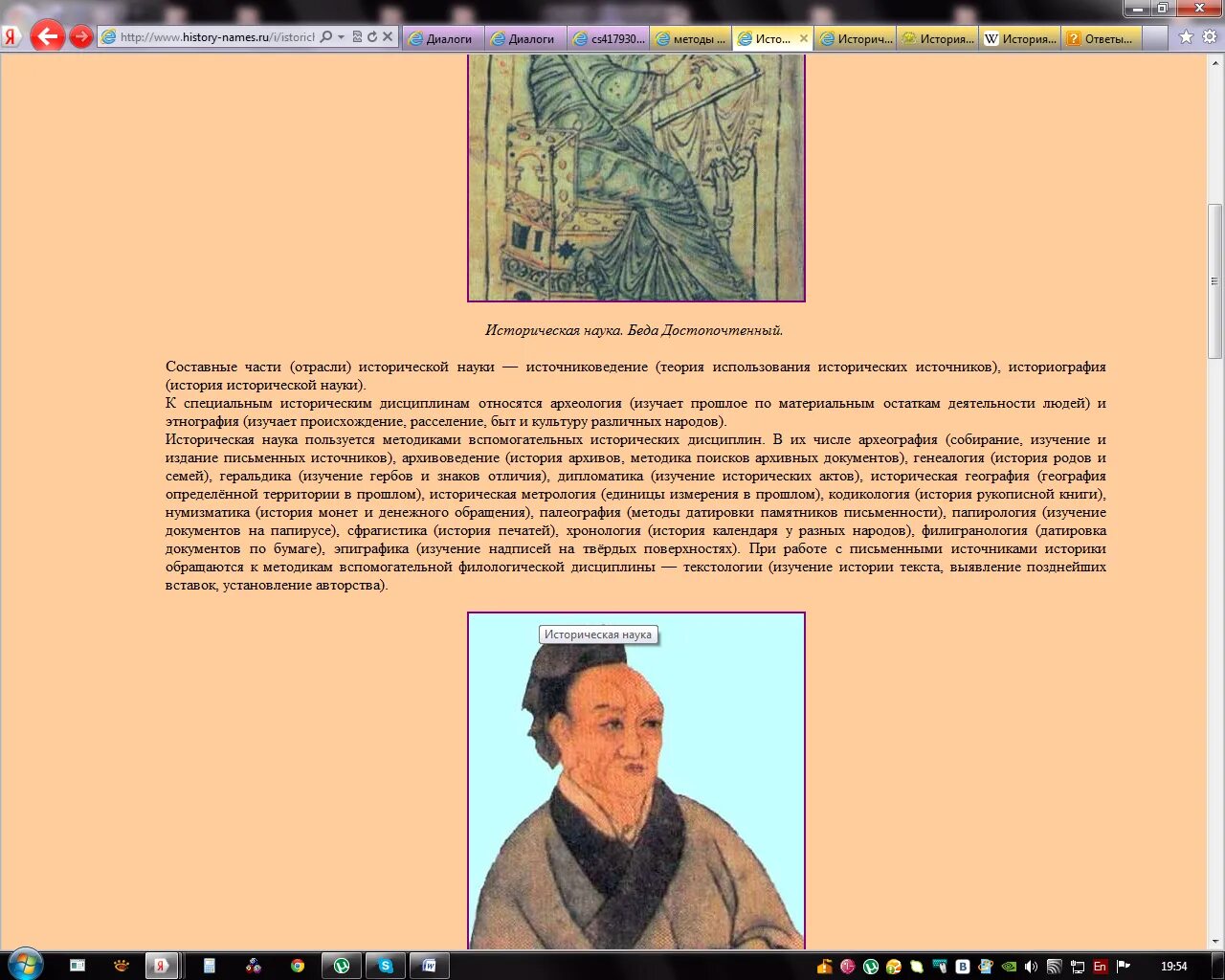
Task: Go forward with the red forward arrow
Action: (81, 37)
